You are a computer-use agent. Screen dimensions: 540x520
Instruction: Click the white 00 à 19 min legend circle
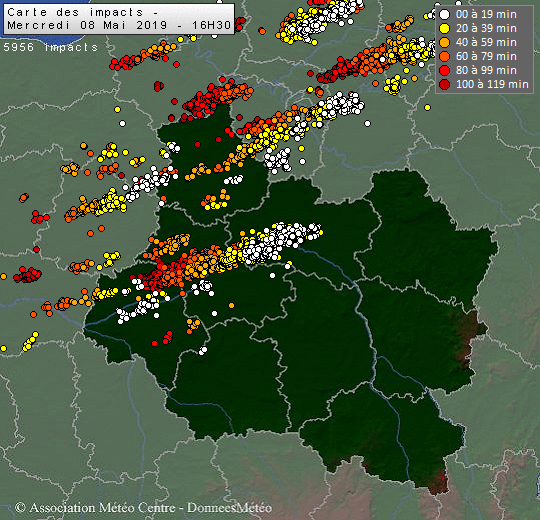coord(445,14)
